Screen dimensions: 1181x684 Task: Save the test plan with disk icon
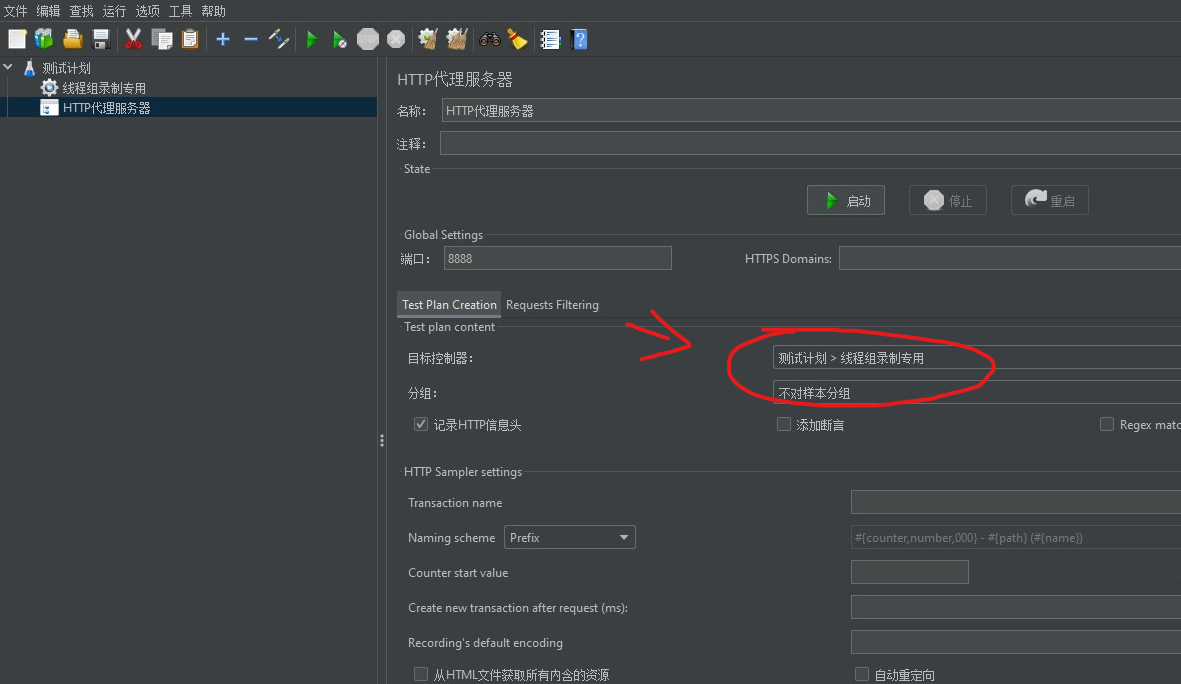(100, 38)
